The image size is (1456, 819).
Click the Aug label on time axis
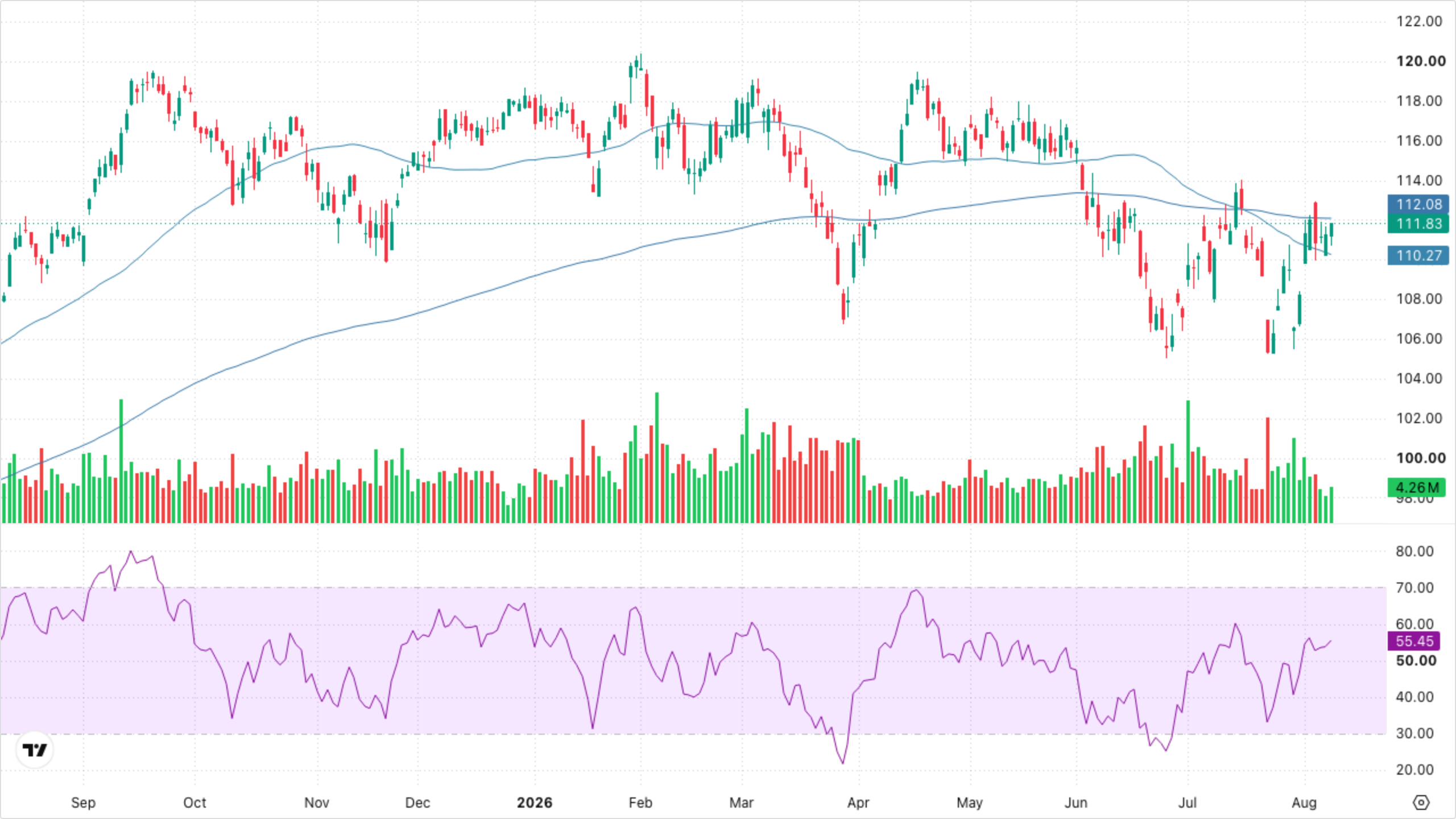(x=1304, y=803)
